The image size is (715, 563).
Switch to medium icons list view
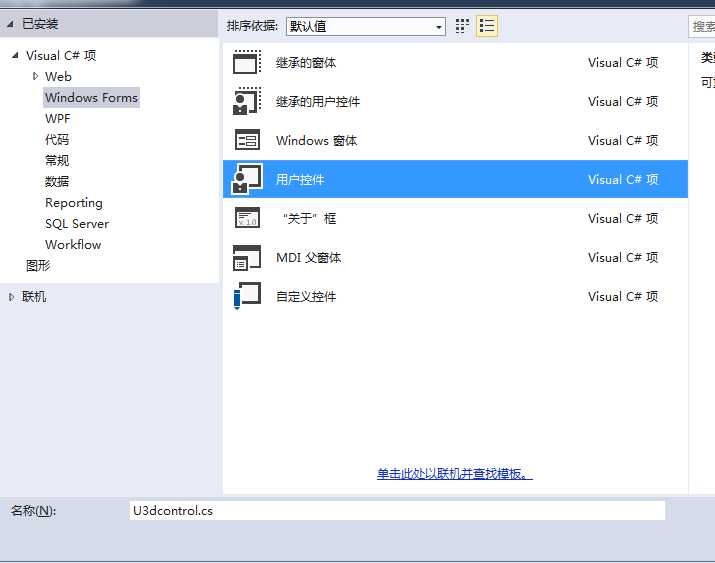pyautogui.click(x=487, y=27)
